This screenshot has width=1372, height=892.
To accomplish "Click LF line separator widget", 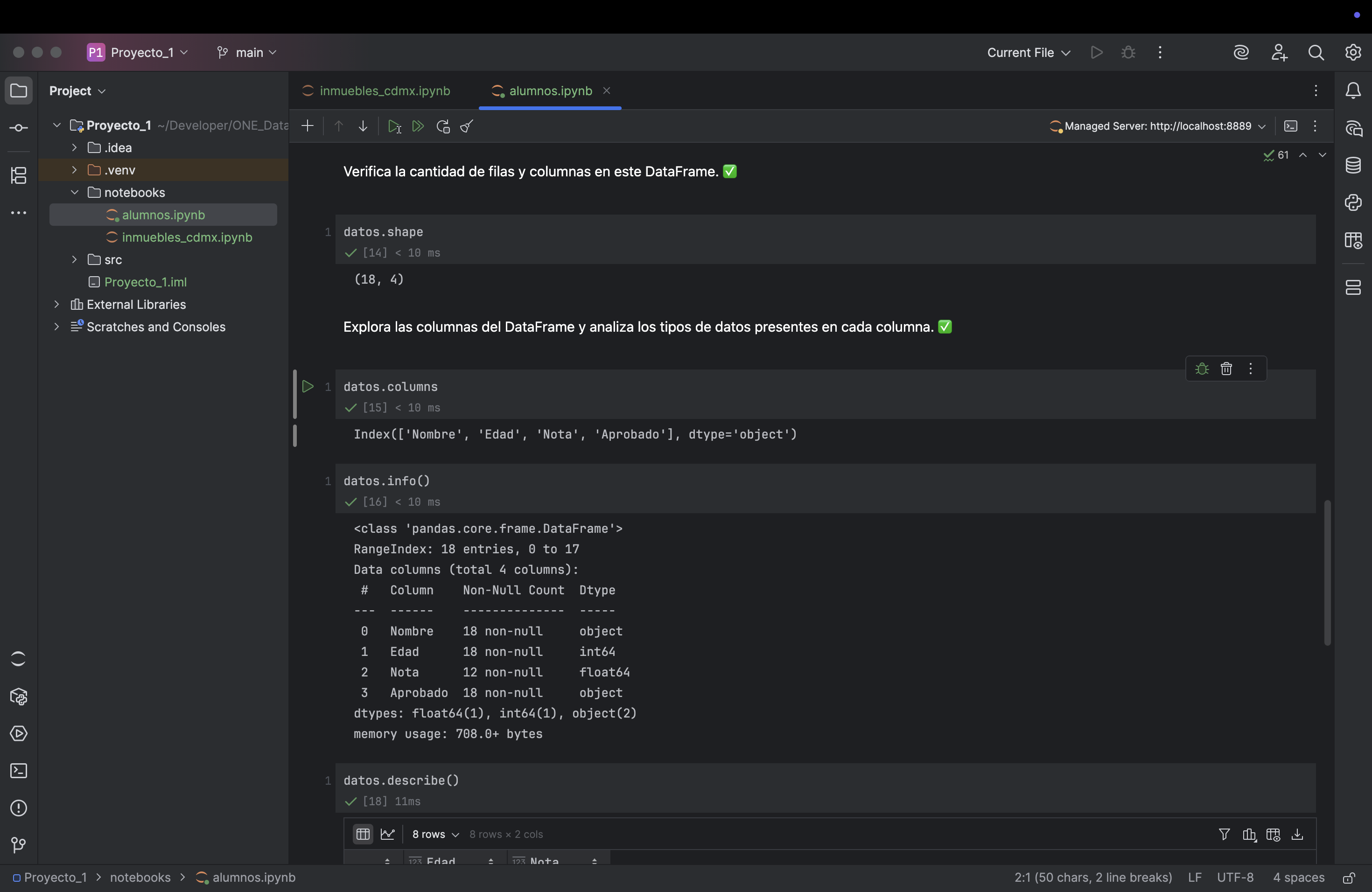I will tap(1195, 878).
